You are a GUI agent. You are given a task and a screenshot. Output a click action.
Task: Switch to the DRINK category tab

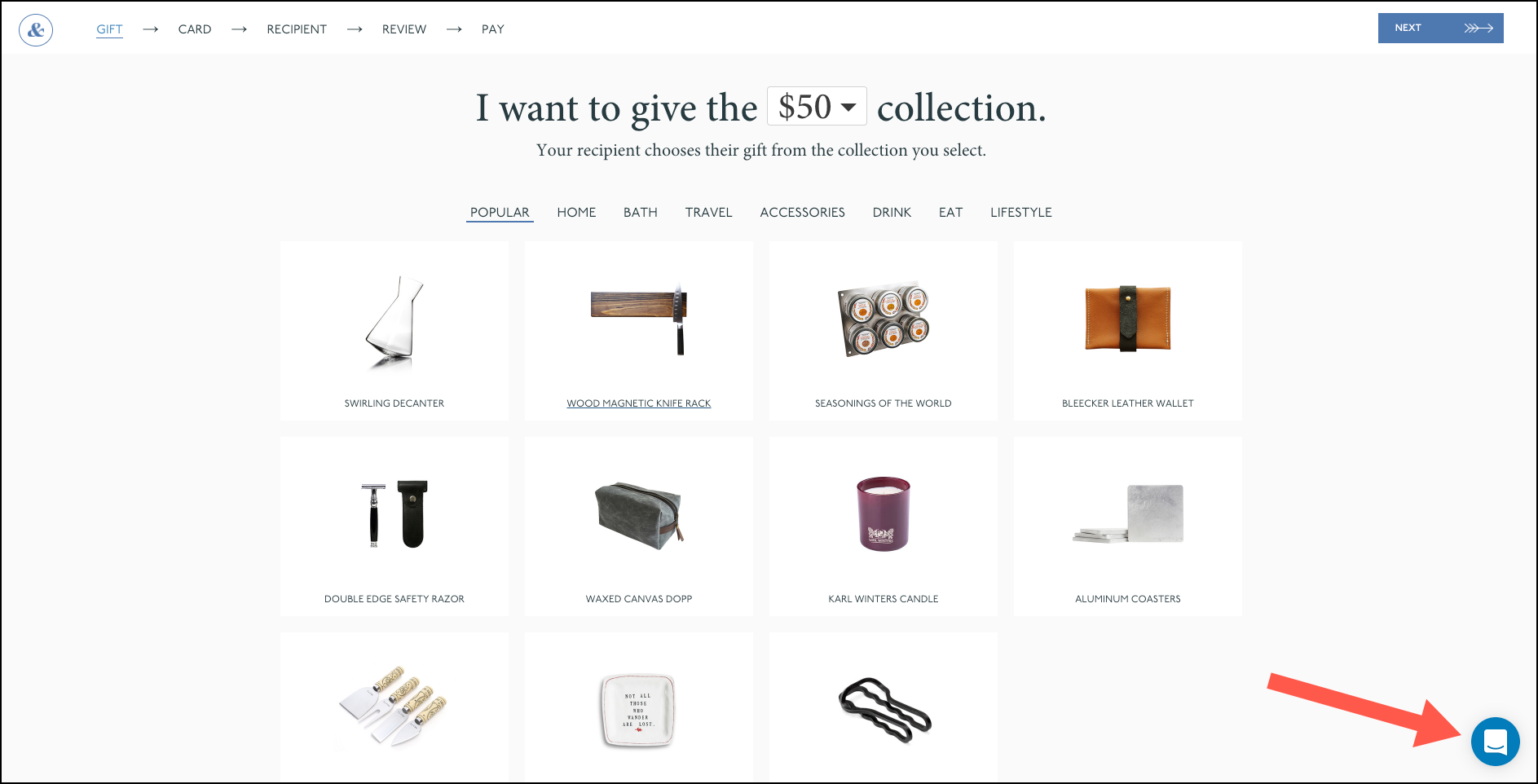[x=892, y=213]
